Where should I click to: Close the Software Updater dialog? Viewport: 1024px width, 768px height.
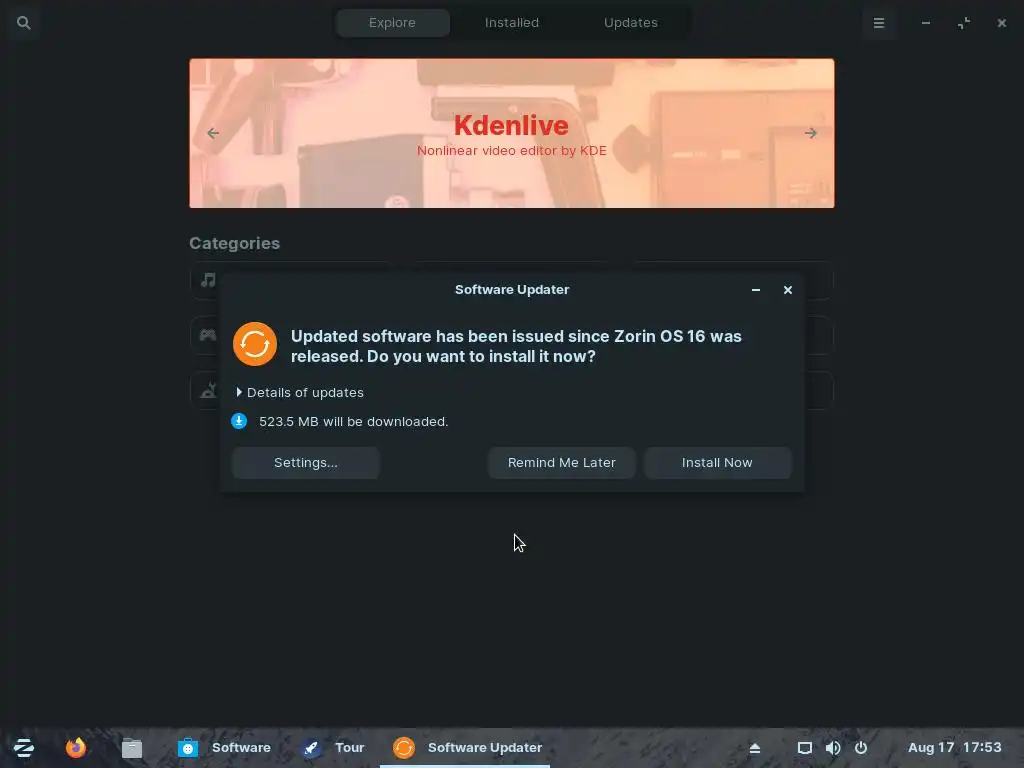point(788,289)
